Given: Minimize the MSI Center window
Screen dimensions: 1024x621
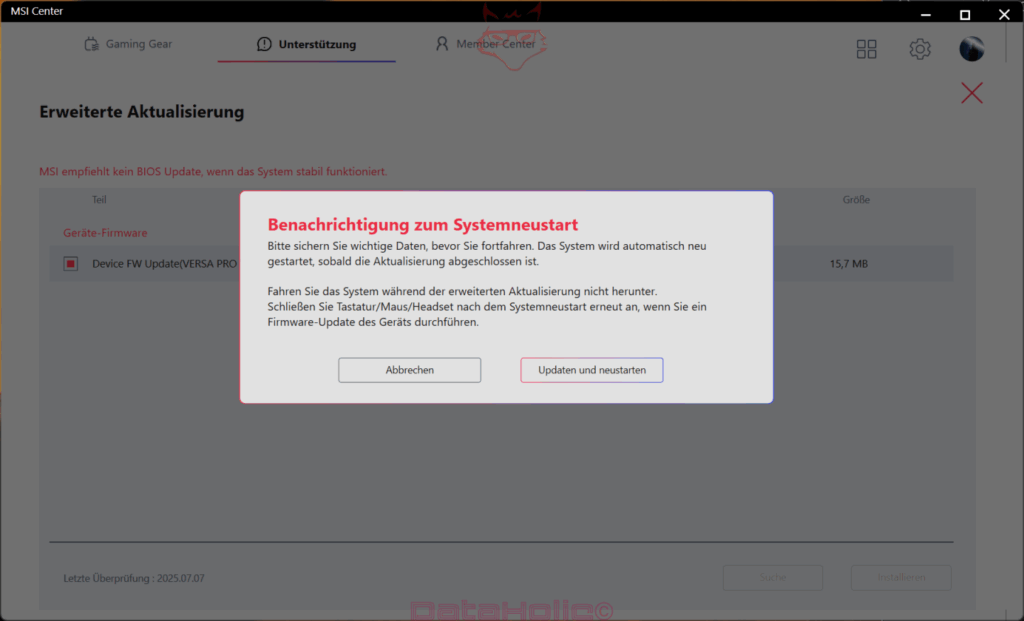Looking at the screenshot, I should (x=925, y=14).
